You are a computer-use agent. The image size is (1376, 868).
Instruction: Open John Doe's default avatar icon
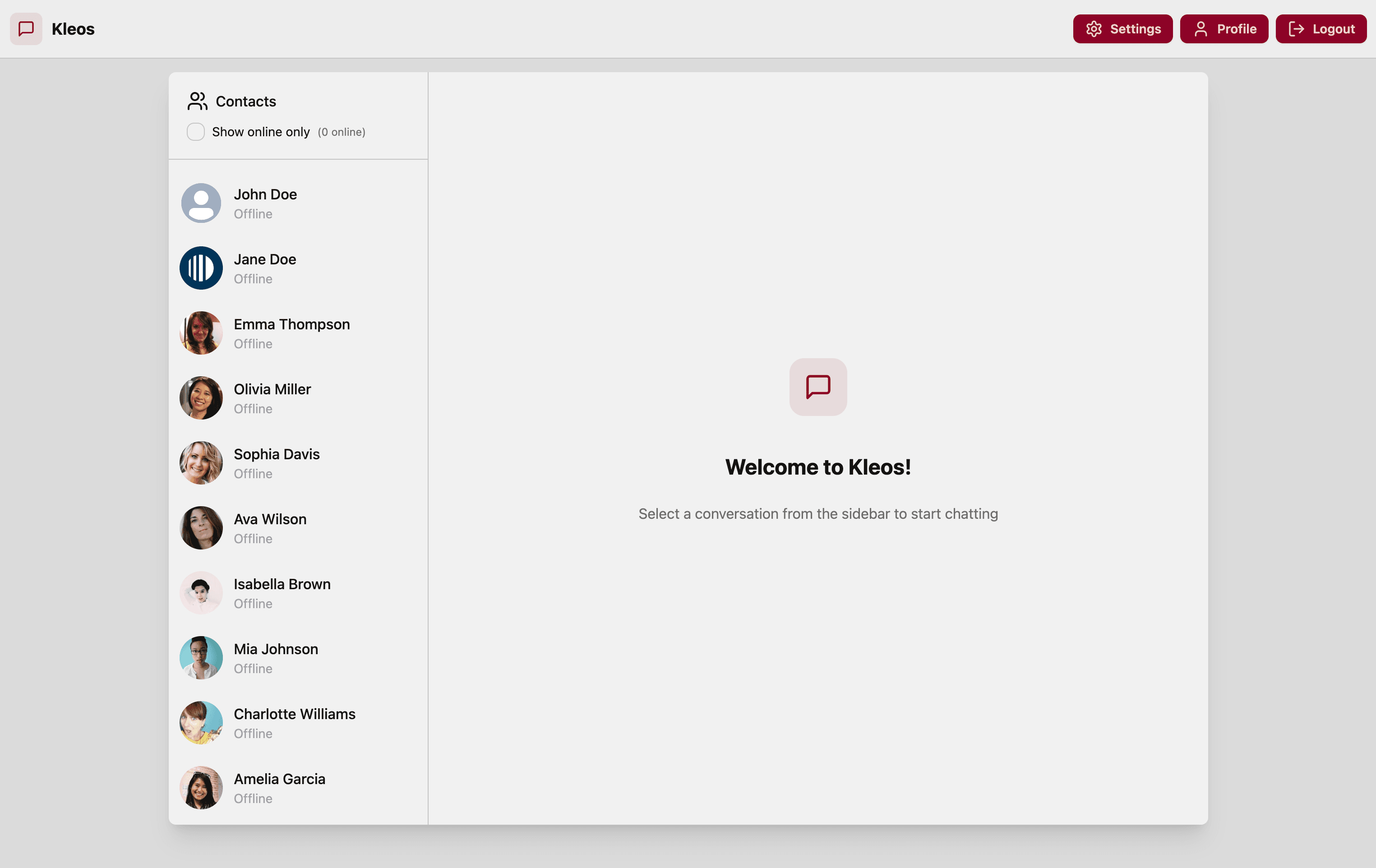[x=201, y=203]
